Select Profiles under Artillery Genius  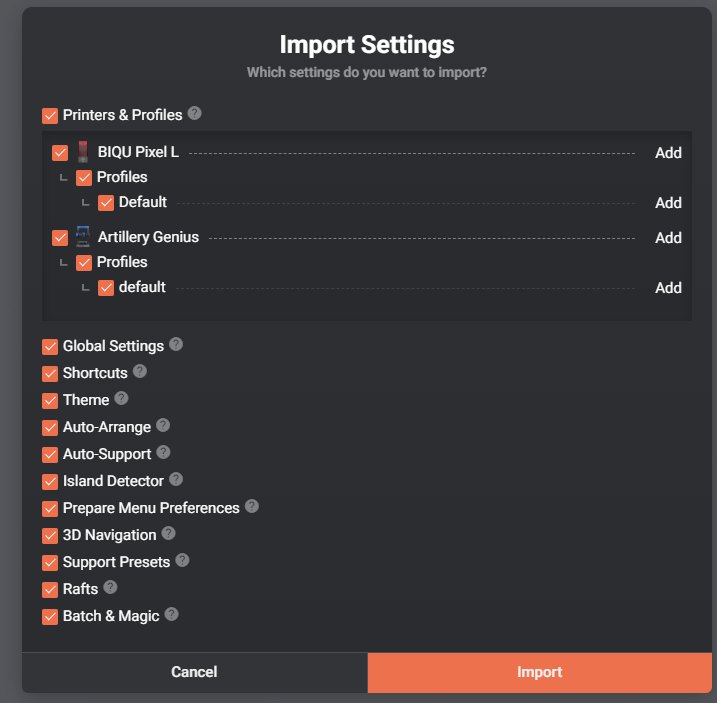pyautogui.click(x=84, y=263)
